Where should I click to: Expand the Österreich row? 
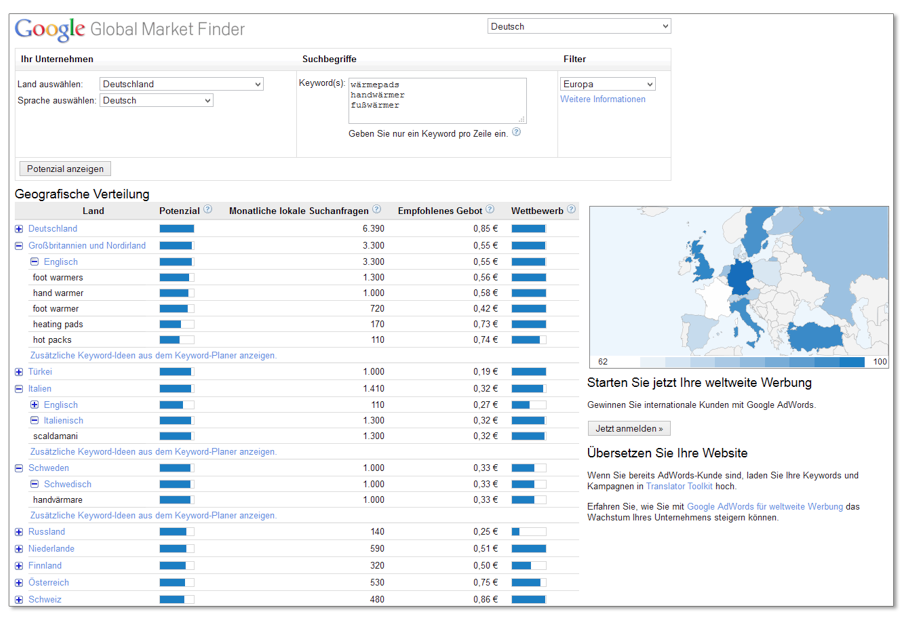pyautogui.click(x=19, y=583)
